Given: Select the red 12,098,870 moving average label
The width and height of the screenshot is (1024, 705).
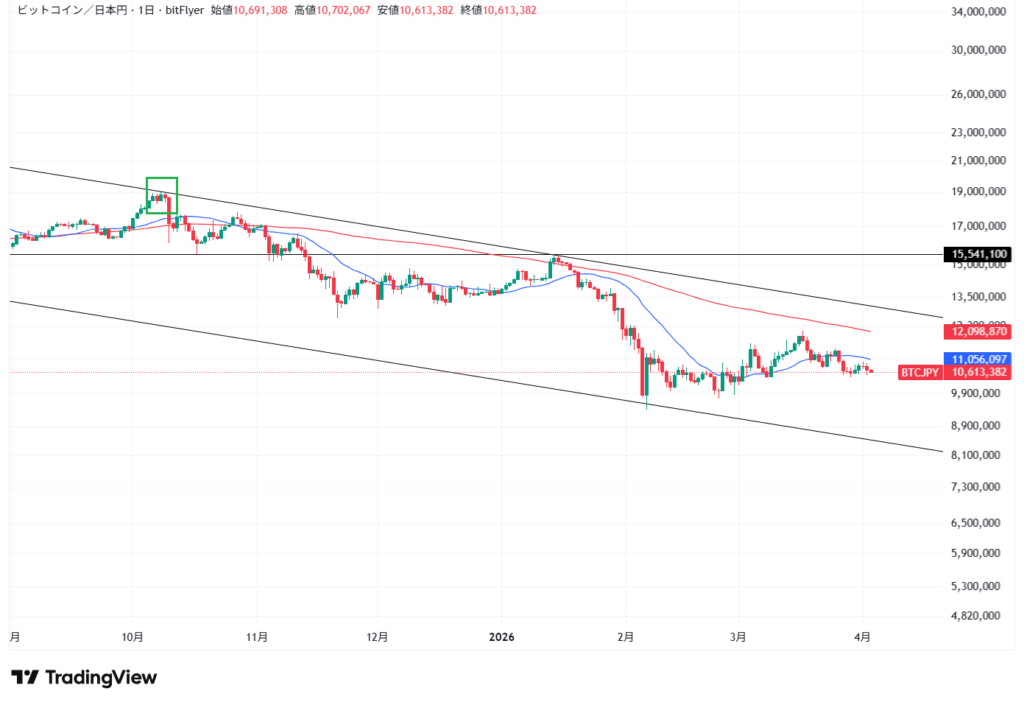Looking at the screenshot, I should pos(977,331).
